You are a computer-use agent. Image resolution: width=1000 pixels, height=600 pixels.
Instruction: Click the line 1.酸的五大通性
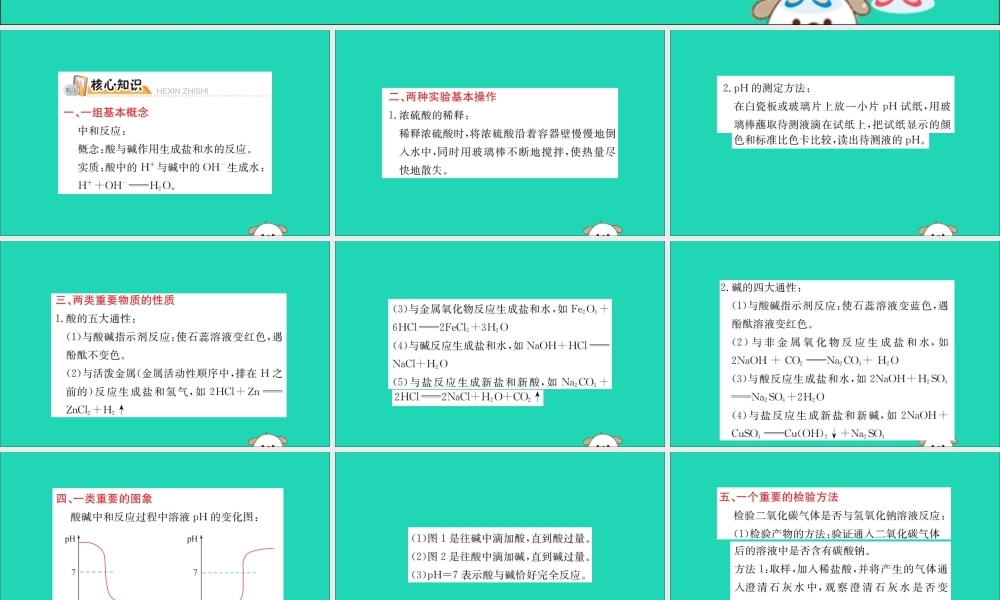(x=96, y=318)
